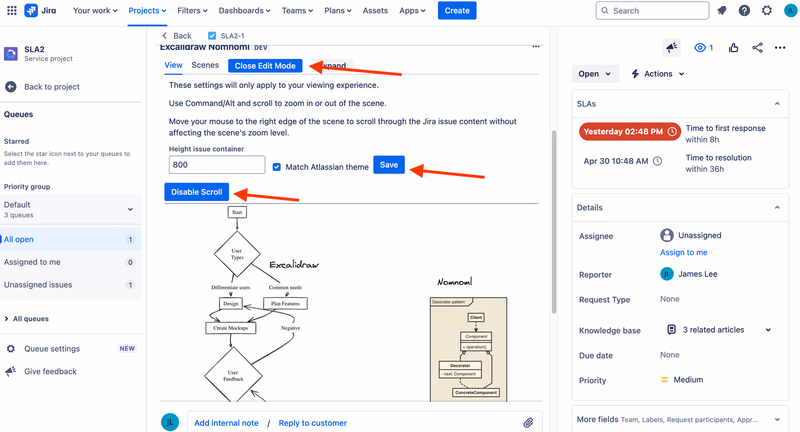Open the settings gear in top bar
This screenshot has height=432, width=800.
[x=767, y=10]
